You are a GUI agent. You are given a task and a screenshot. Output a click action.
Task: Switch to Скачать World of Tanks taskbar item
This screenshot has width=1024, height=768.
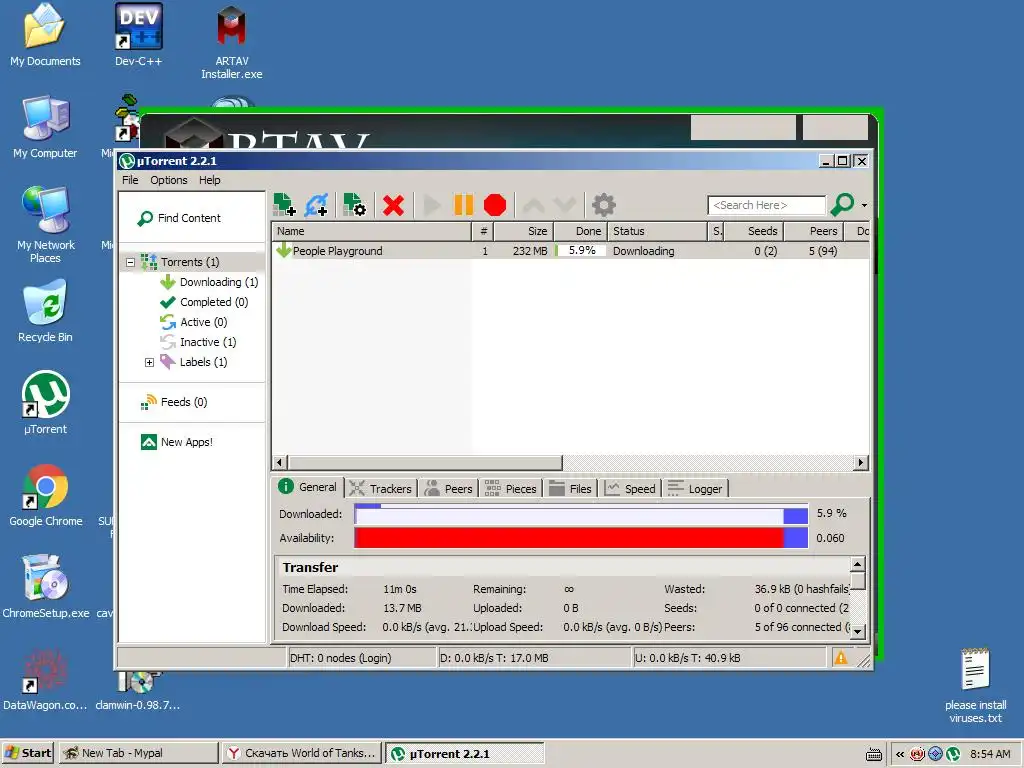301,753
